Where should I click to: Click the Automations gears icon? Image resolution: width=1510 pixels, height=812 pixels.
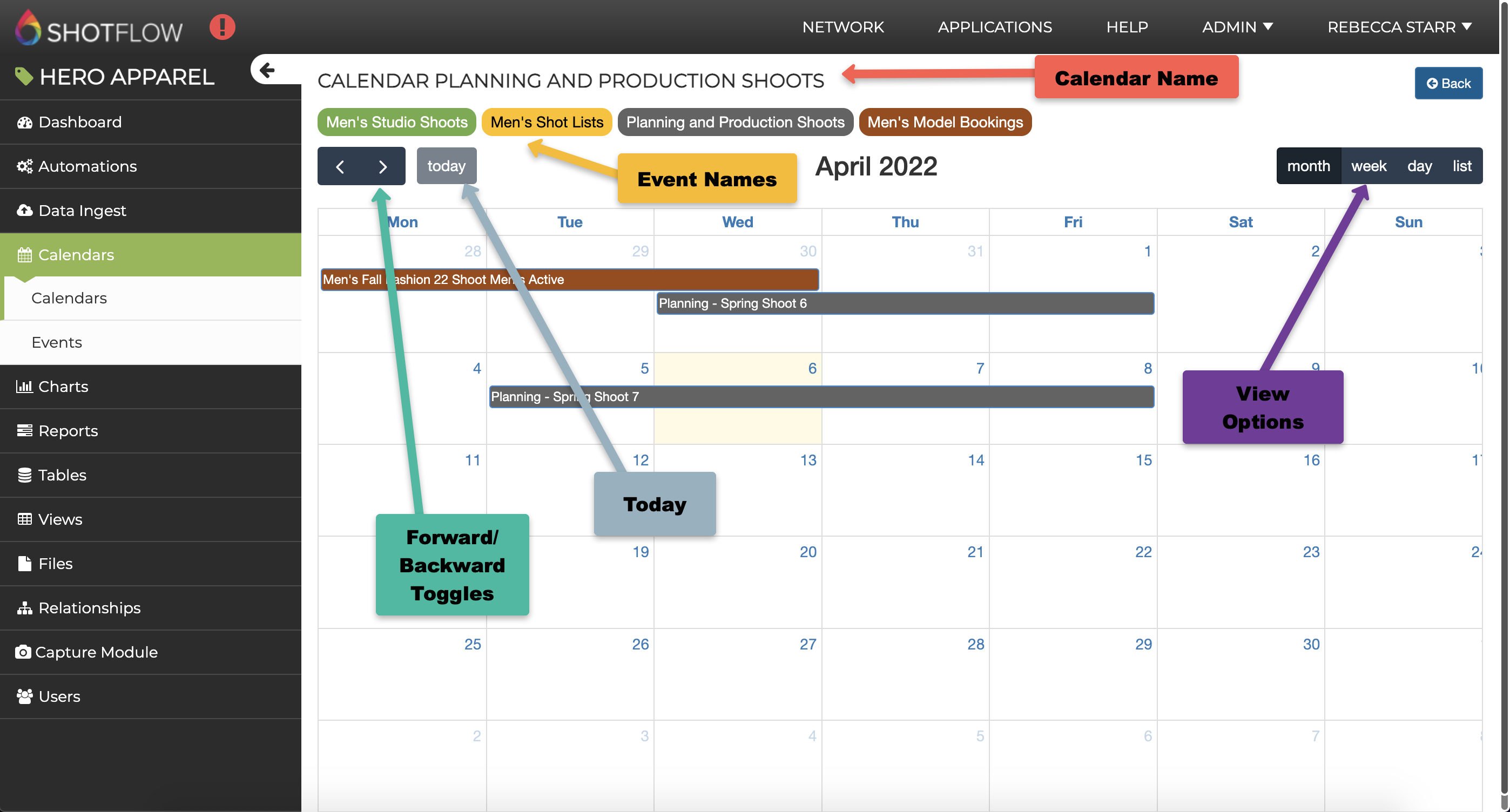24,166
